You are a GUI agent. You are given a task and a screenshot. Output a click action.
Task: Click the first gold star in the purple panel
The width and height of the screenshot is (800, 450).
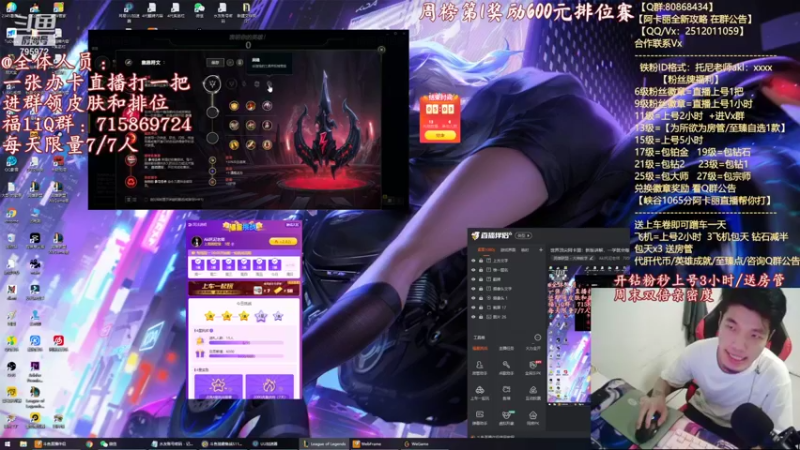point(210,316)
